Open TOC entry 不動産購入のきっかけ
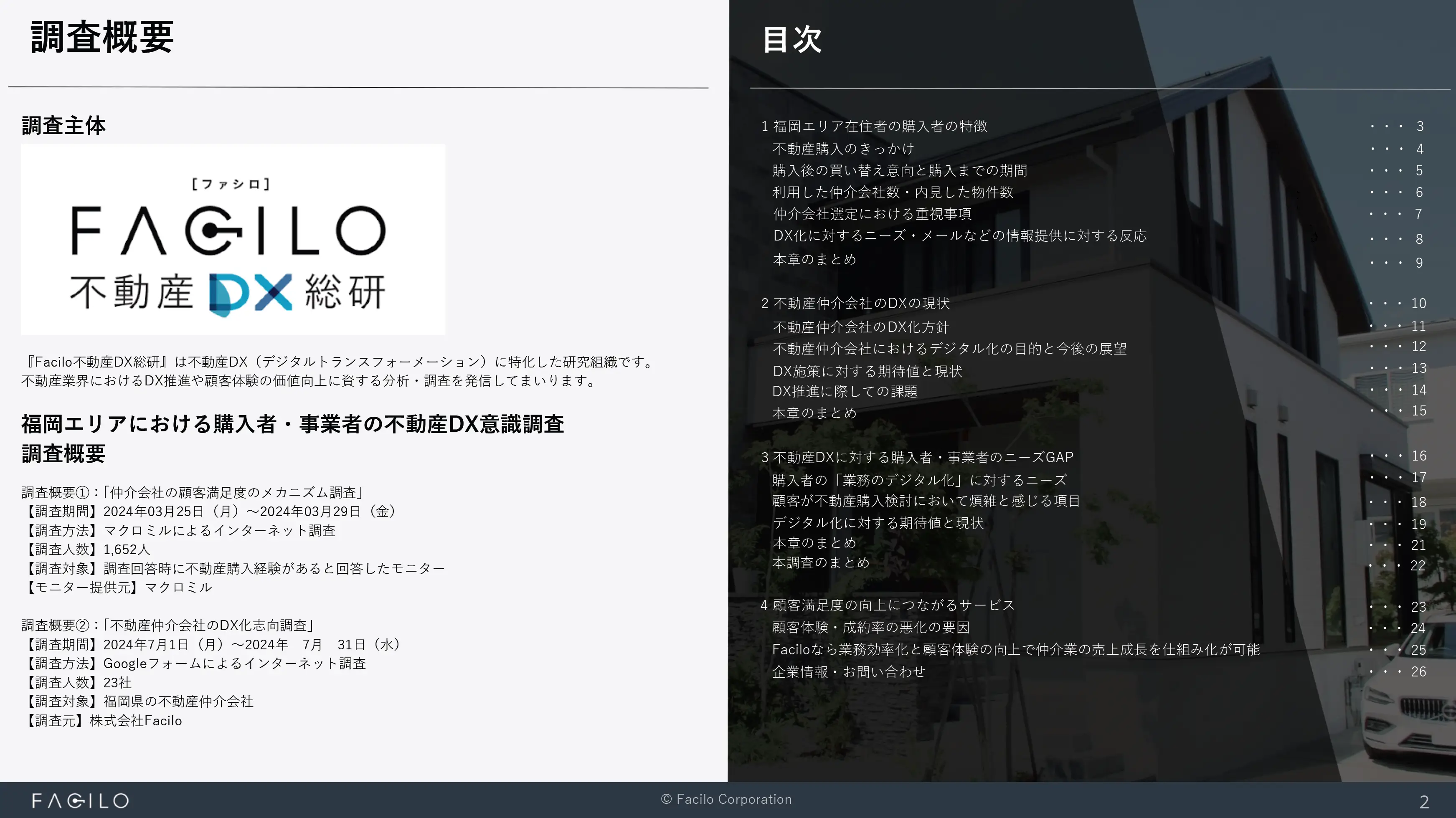The width and height of the screenshot is (1456, 818). point(843,149)
